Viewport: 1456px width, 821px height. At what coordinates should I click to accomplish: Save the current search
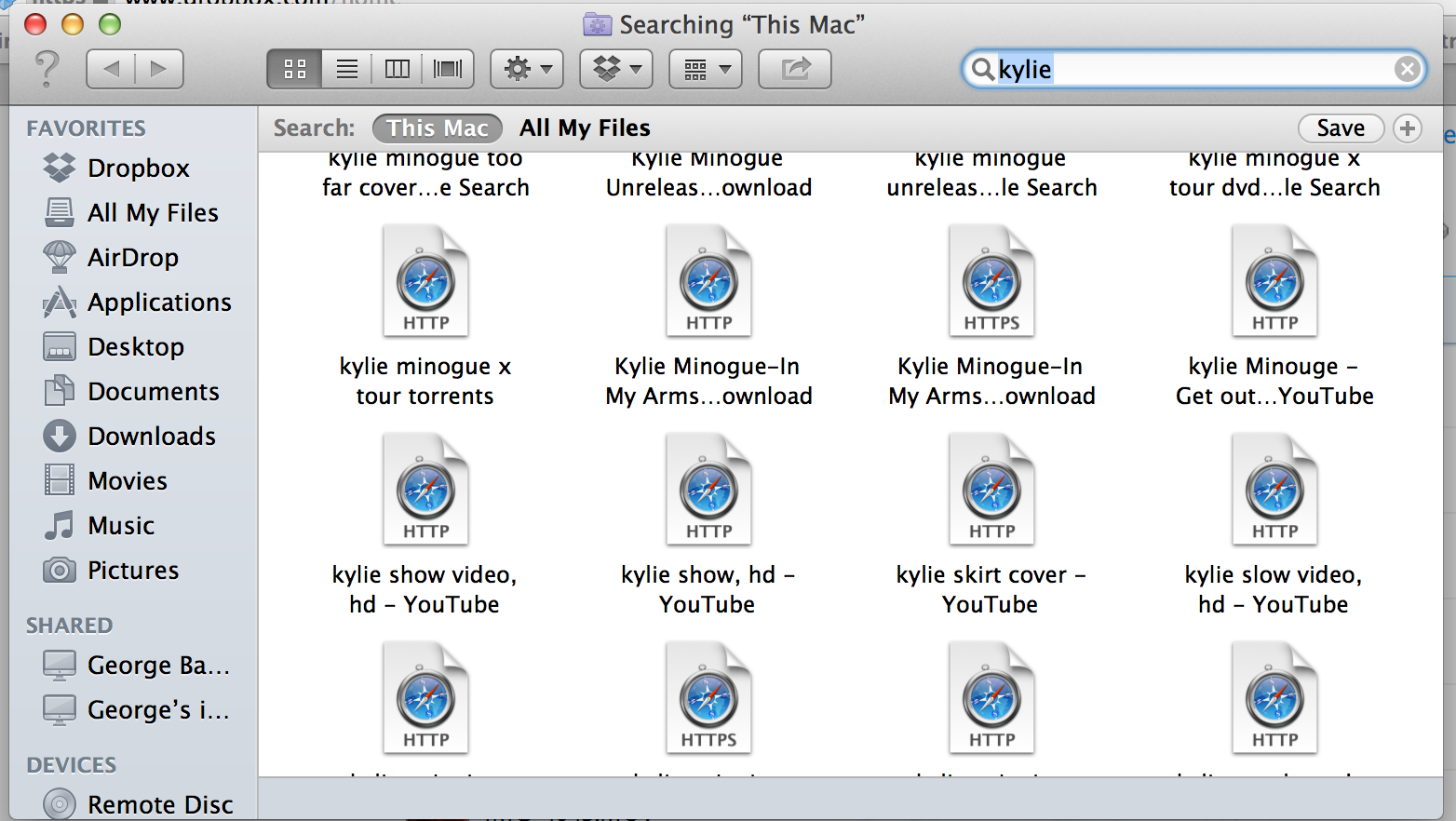click(x=1341, y=128)
